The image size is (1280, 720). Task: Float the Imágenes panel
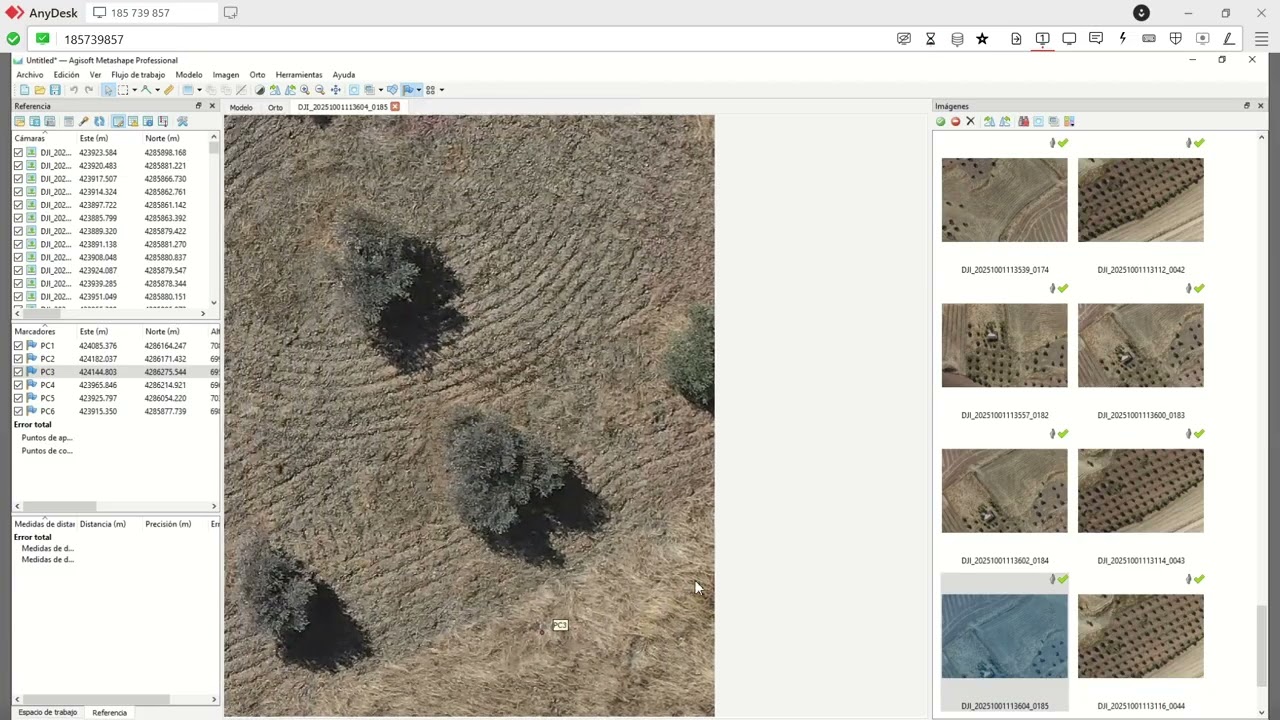1246,106
